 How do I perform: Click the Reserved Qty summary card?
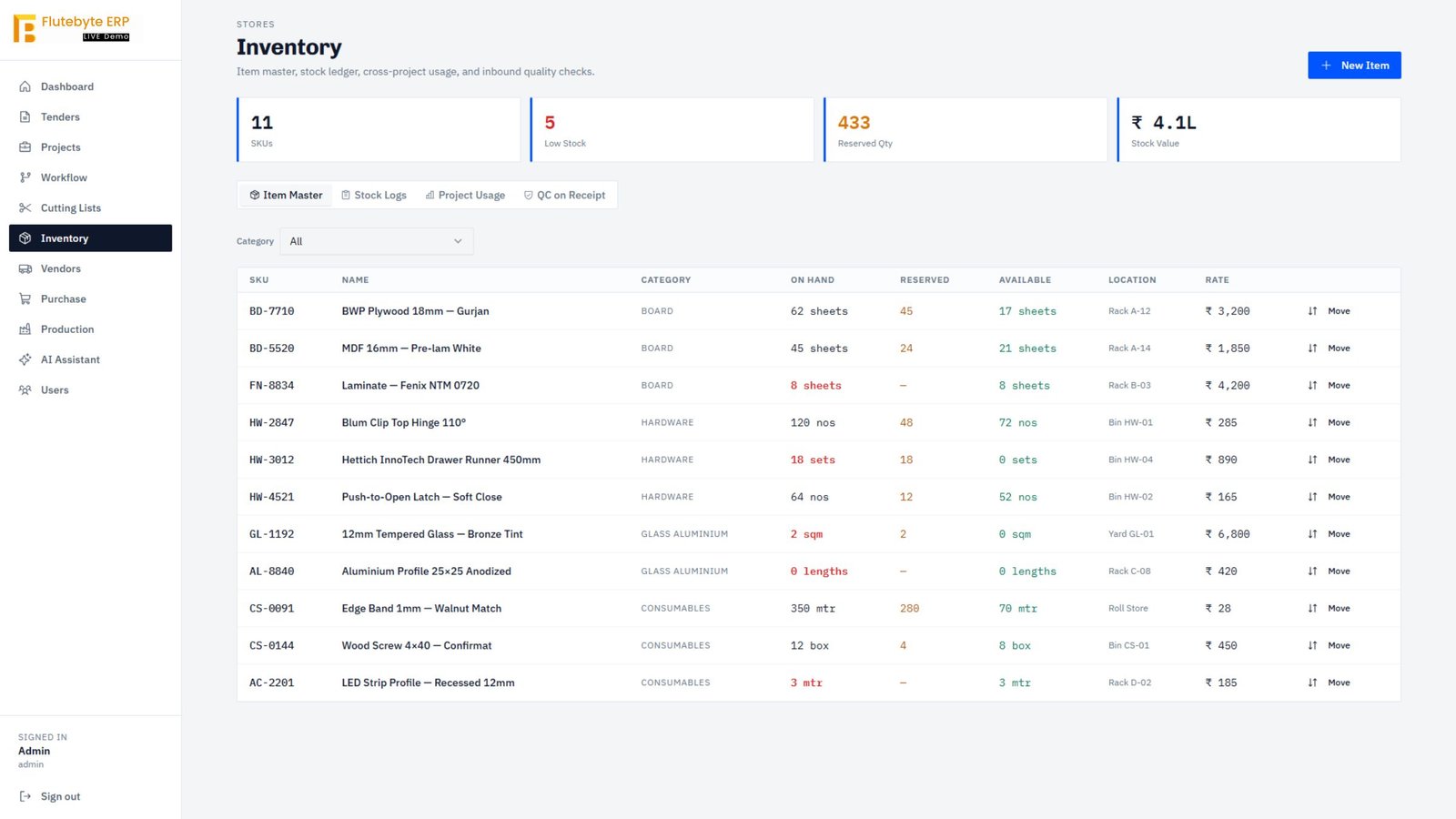click(x=966, y=130)
